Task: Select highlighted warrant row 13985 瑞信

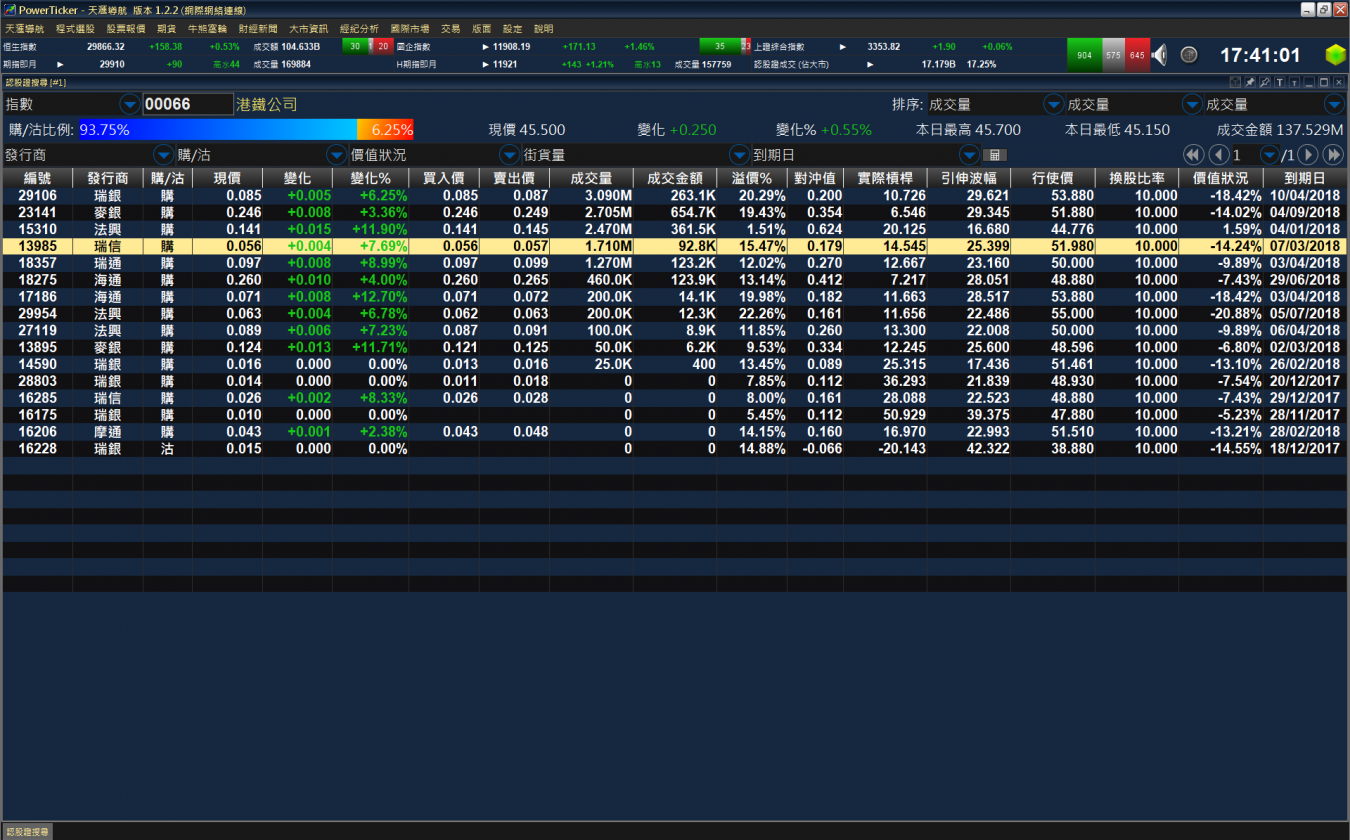Action: coord(675,246)
